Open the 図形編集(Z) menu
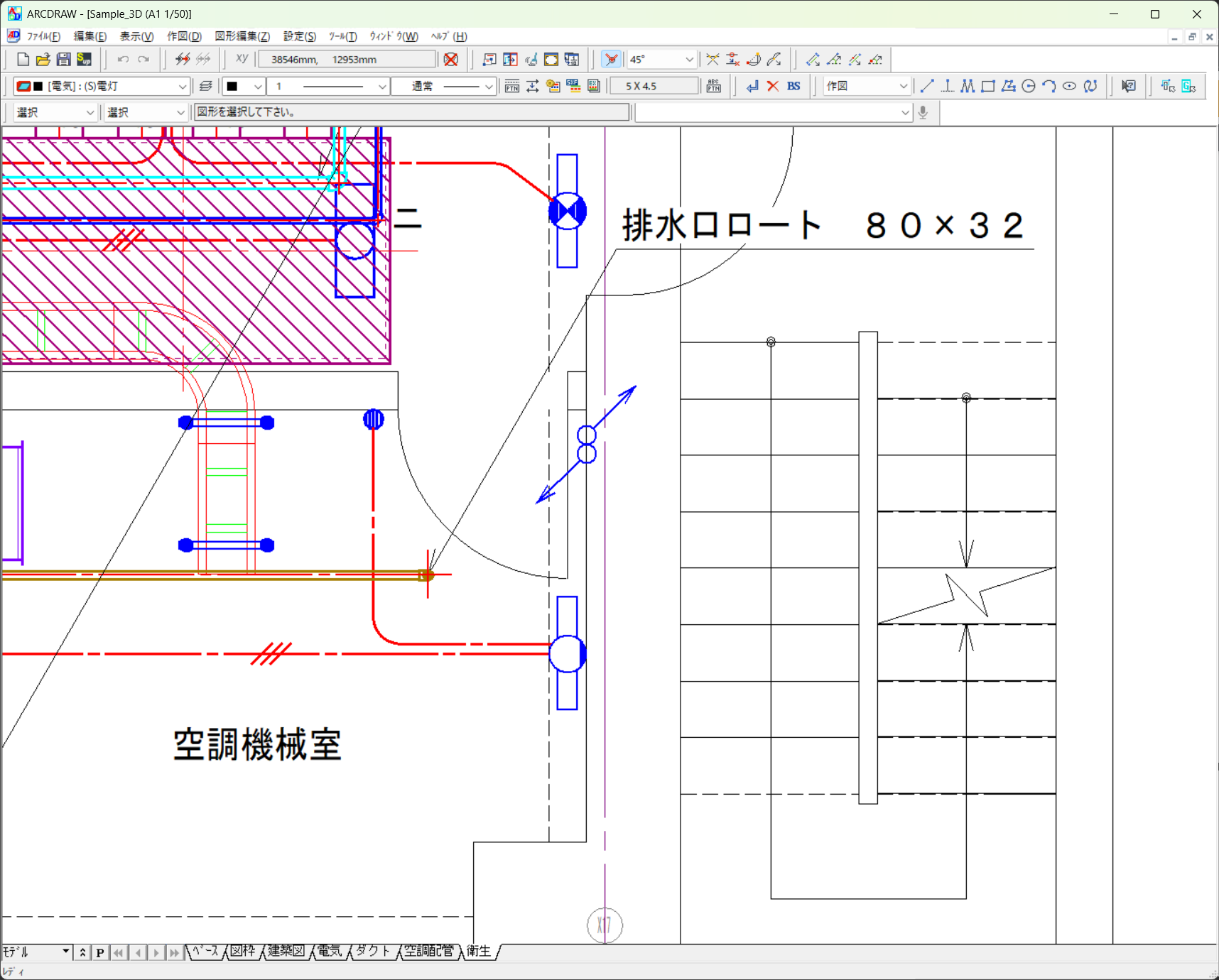 [x=242, y=36]
